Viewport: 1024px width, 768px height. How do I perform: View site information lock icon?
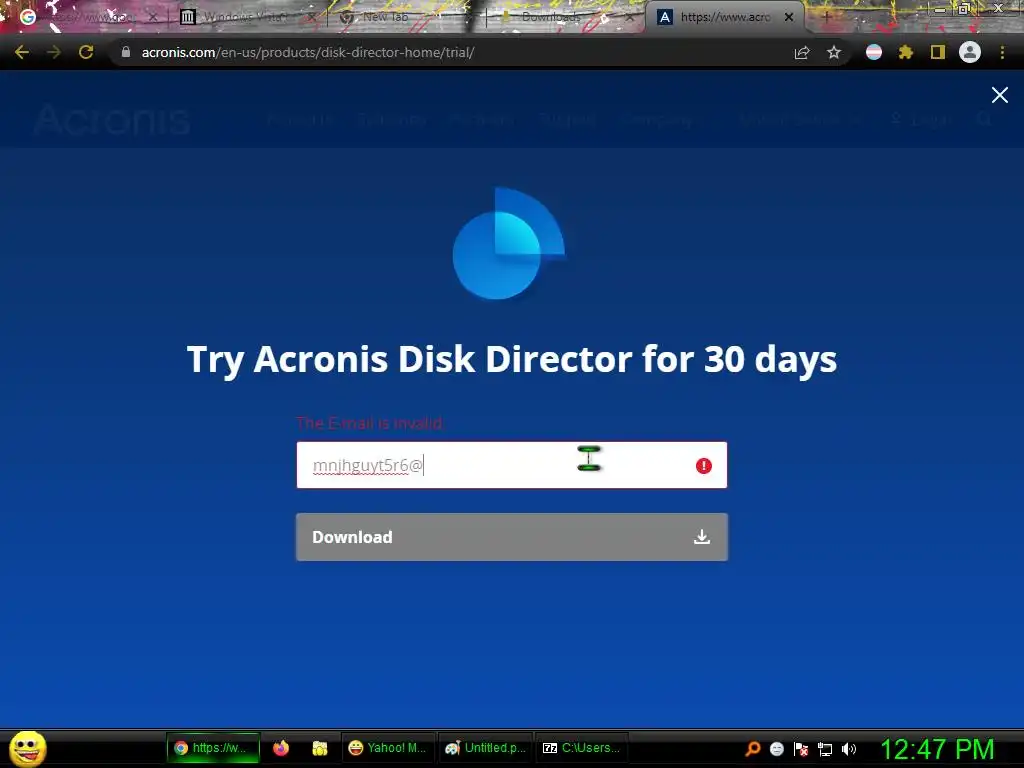(x=125, y=52)
